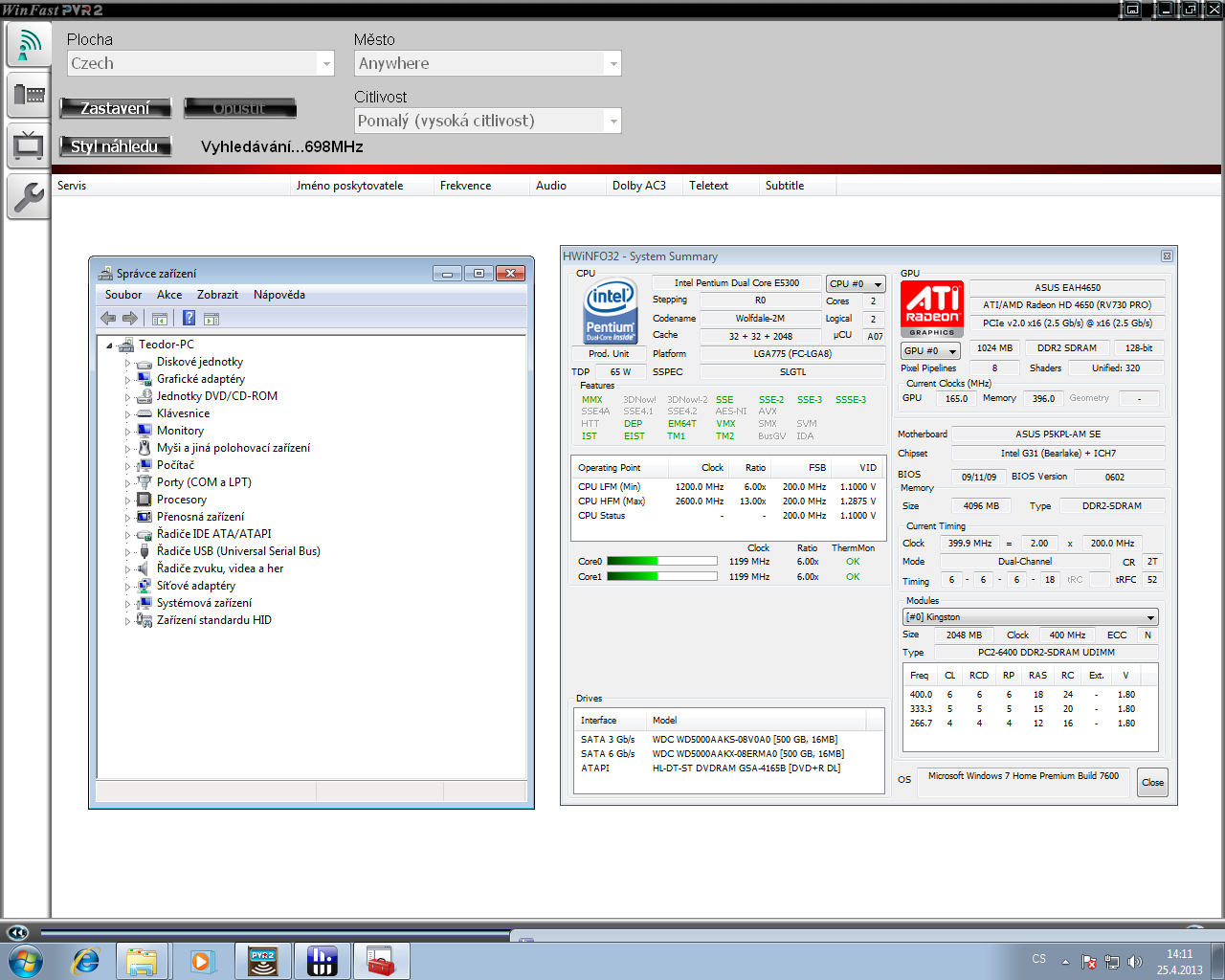Click the forward arrow in Správce zařízení toolbar
The height and width of the screenshot is (980, 1225).
coord(130,318)
